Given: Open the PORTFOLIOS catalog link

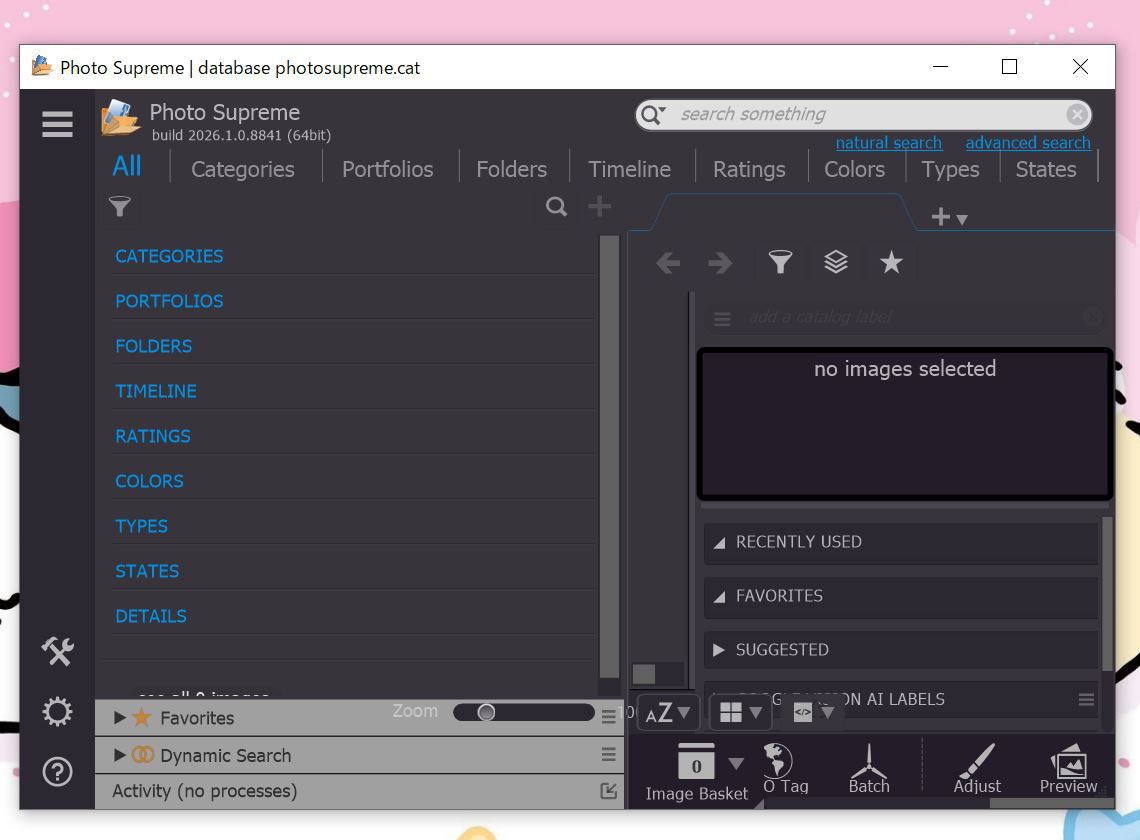Looking at the screenshot, I should point(169,302).
